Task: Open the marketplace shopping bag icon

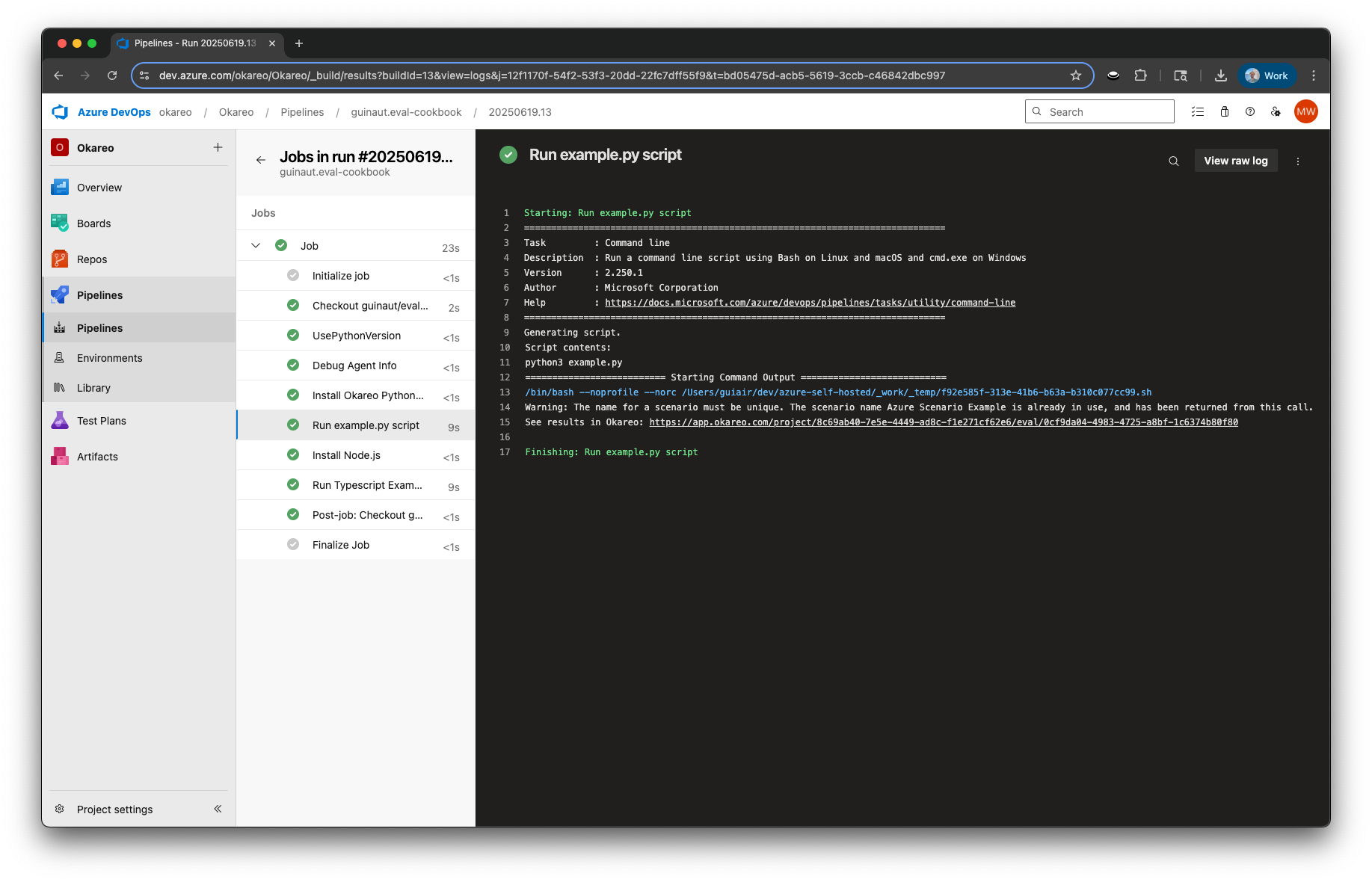Action: 1225,112
